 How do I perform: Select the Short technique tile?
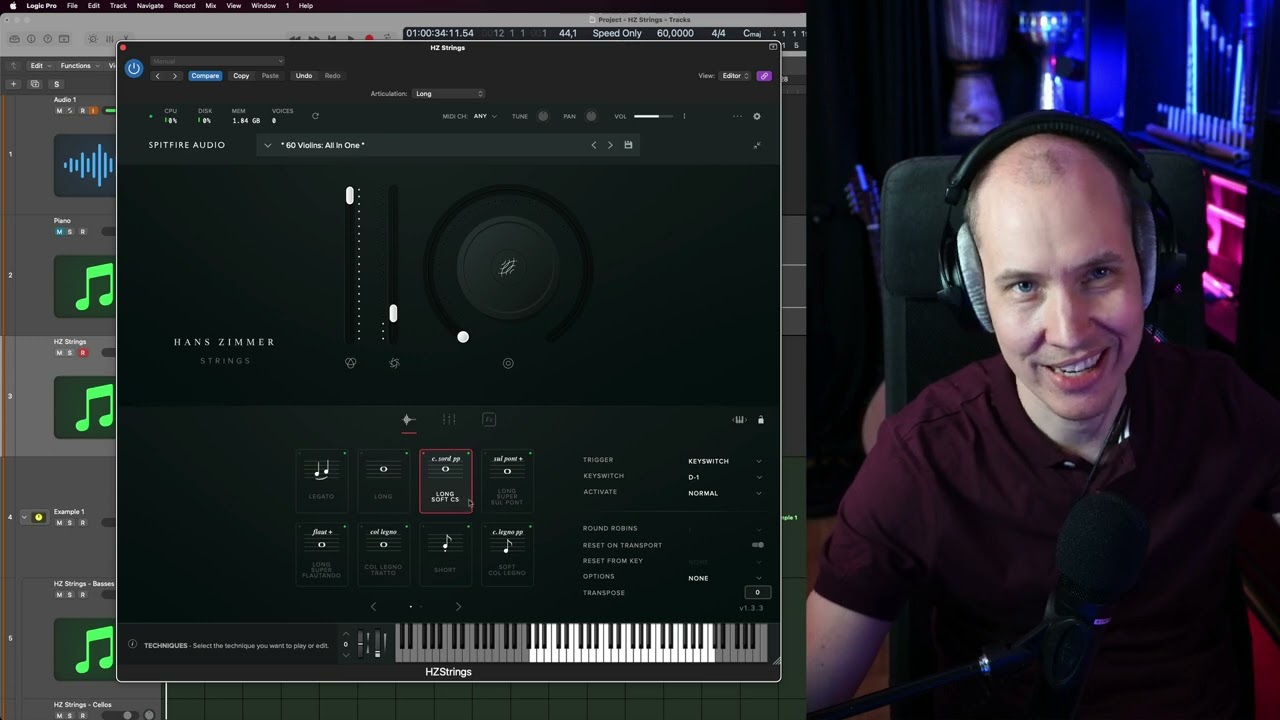click(446, 554)
